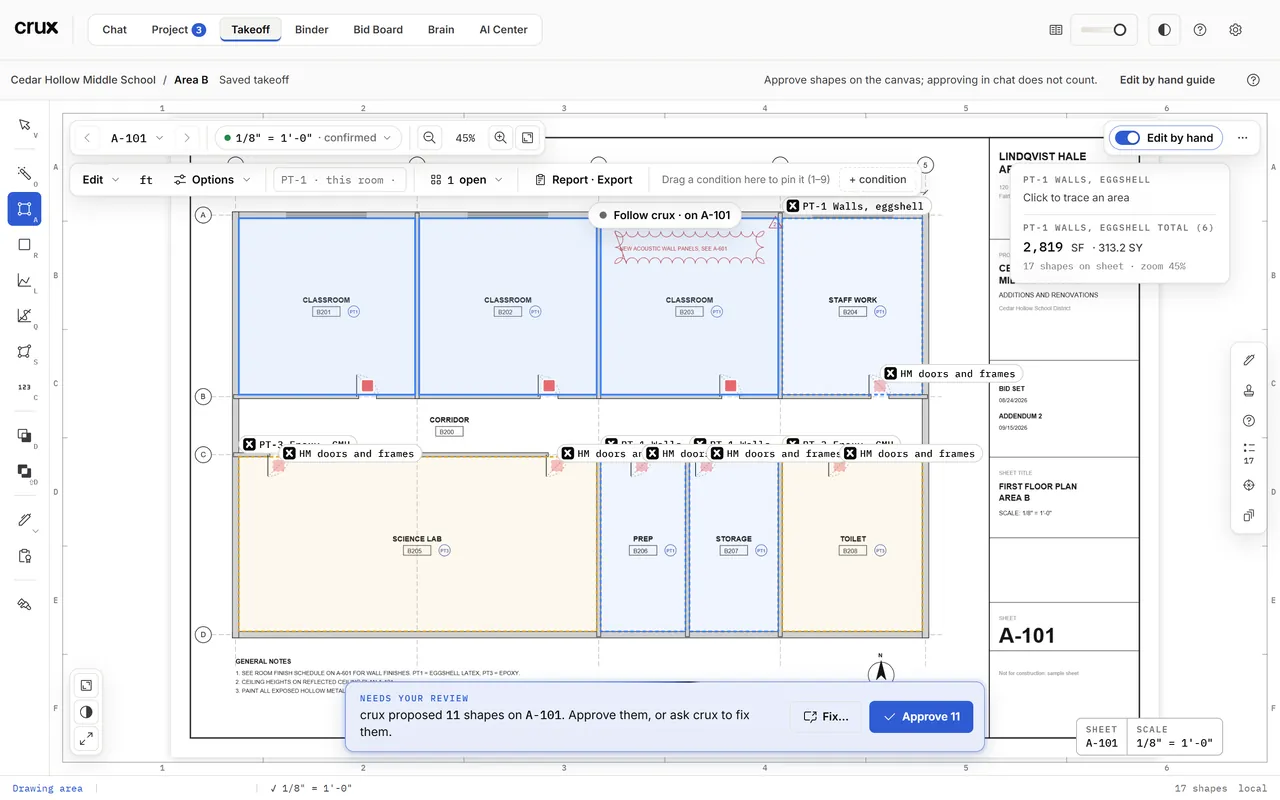This screenshot has width=1280, height=800.
Task: Switch to the Binder tab
Action: click(x=312, y=30)
